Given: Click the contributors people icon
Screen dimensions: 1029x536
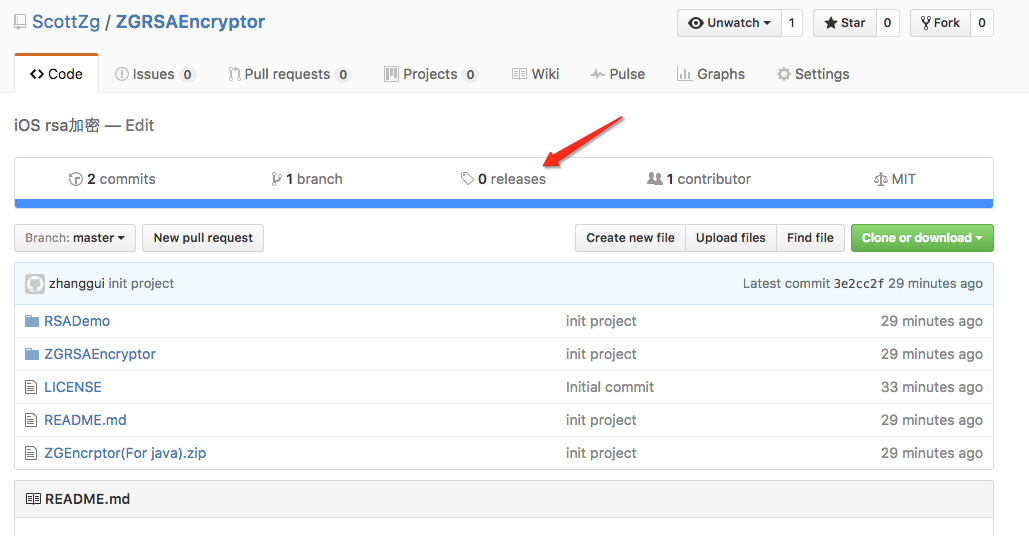Looking at the screenshot, I should tap(655, 179).
